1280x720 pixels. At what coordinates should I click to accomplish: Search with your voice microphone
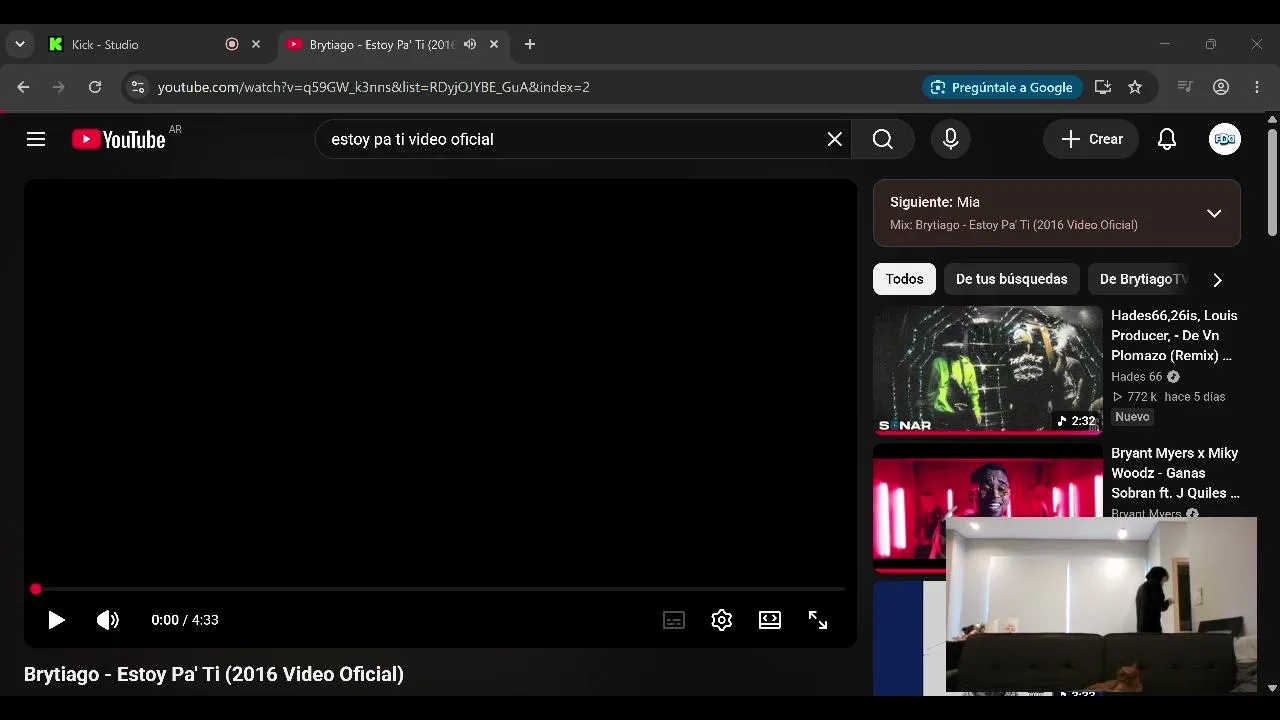coord(951,139)
